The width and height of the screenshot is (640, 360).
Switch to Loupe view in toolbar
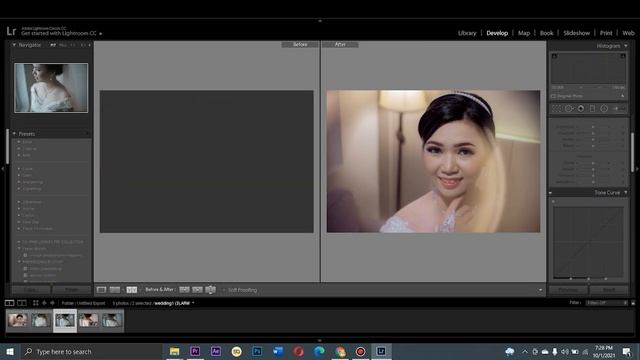pyautogui.click(x=101, y=290)
